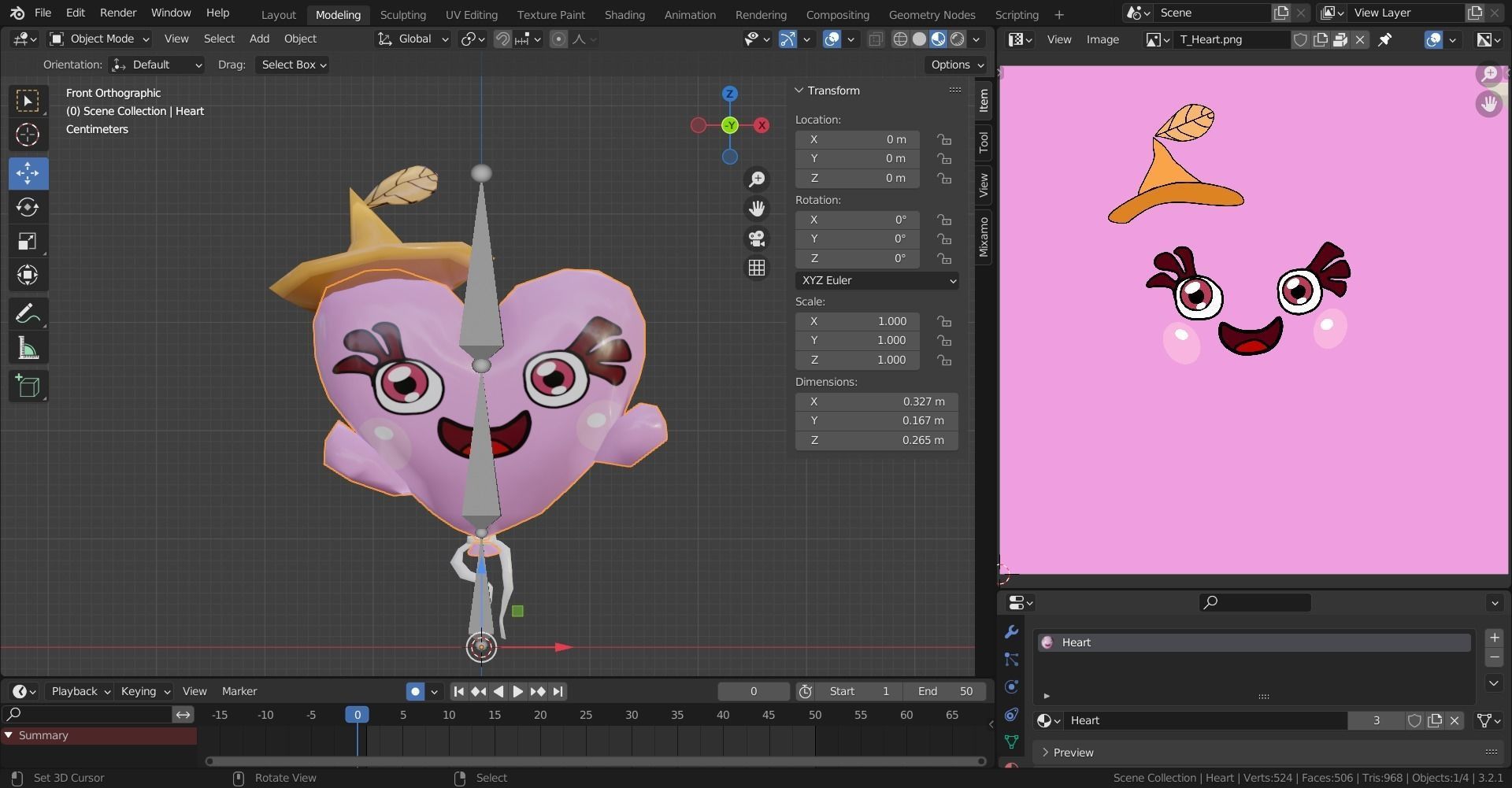Open the XYZ Euler rotation mode dropdown
This screenshot has height=788, width=1512.
coord(876,280)
